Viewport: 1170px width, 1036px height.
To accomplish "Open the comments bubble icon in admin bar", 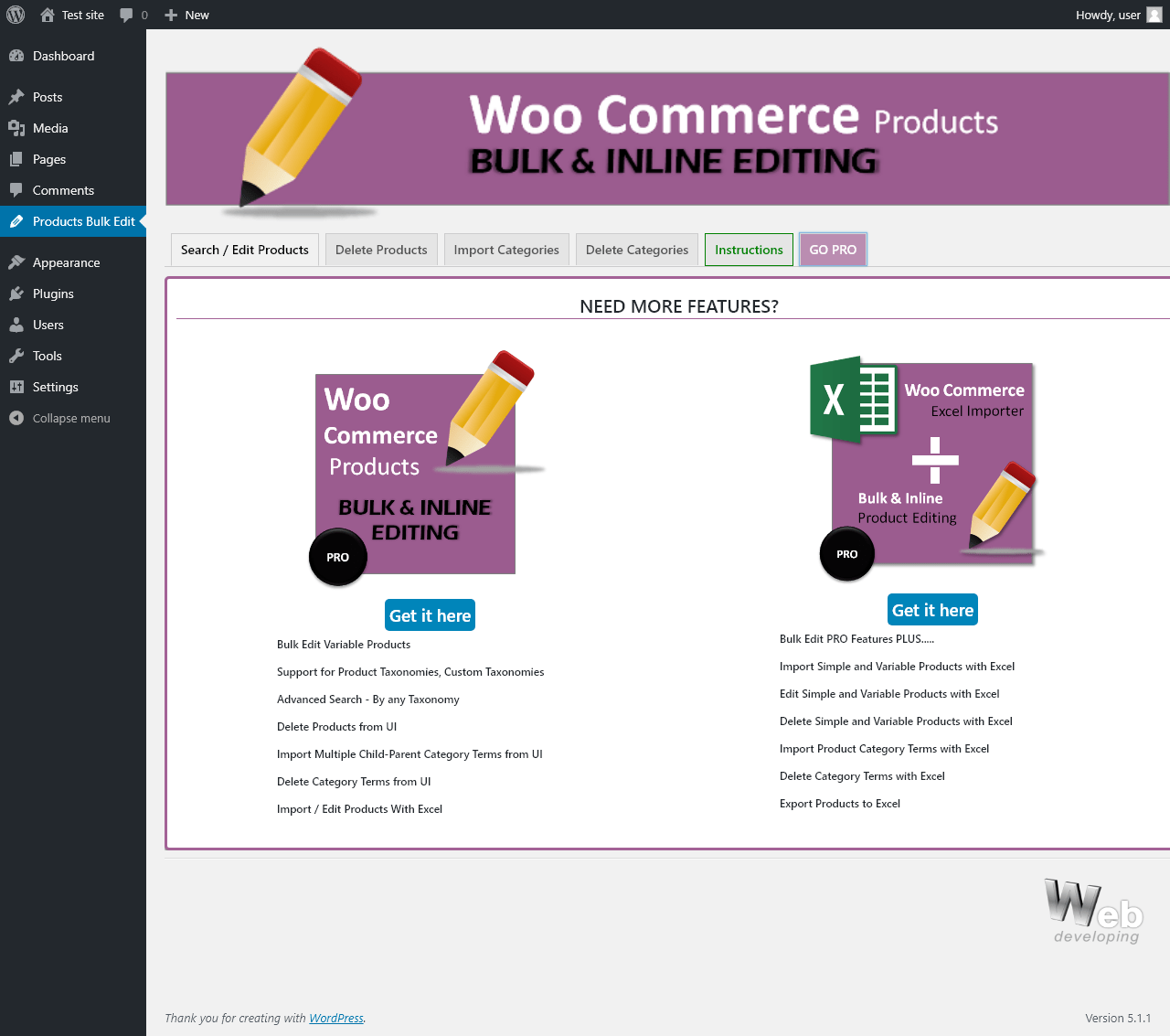I will [127, 15].
